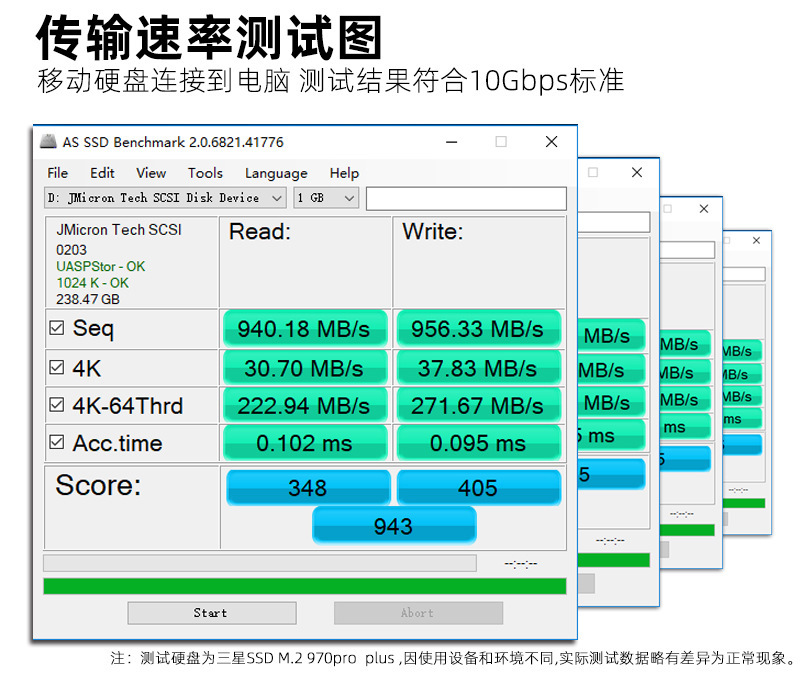
Task: Disable the 4K-64Thrd test checkbox
Action: [57, 405]
